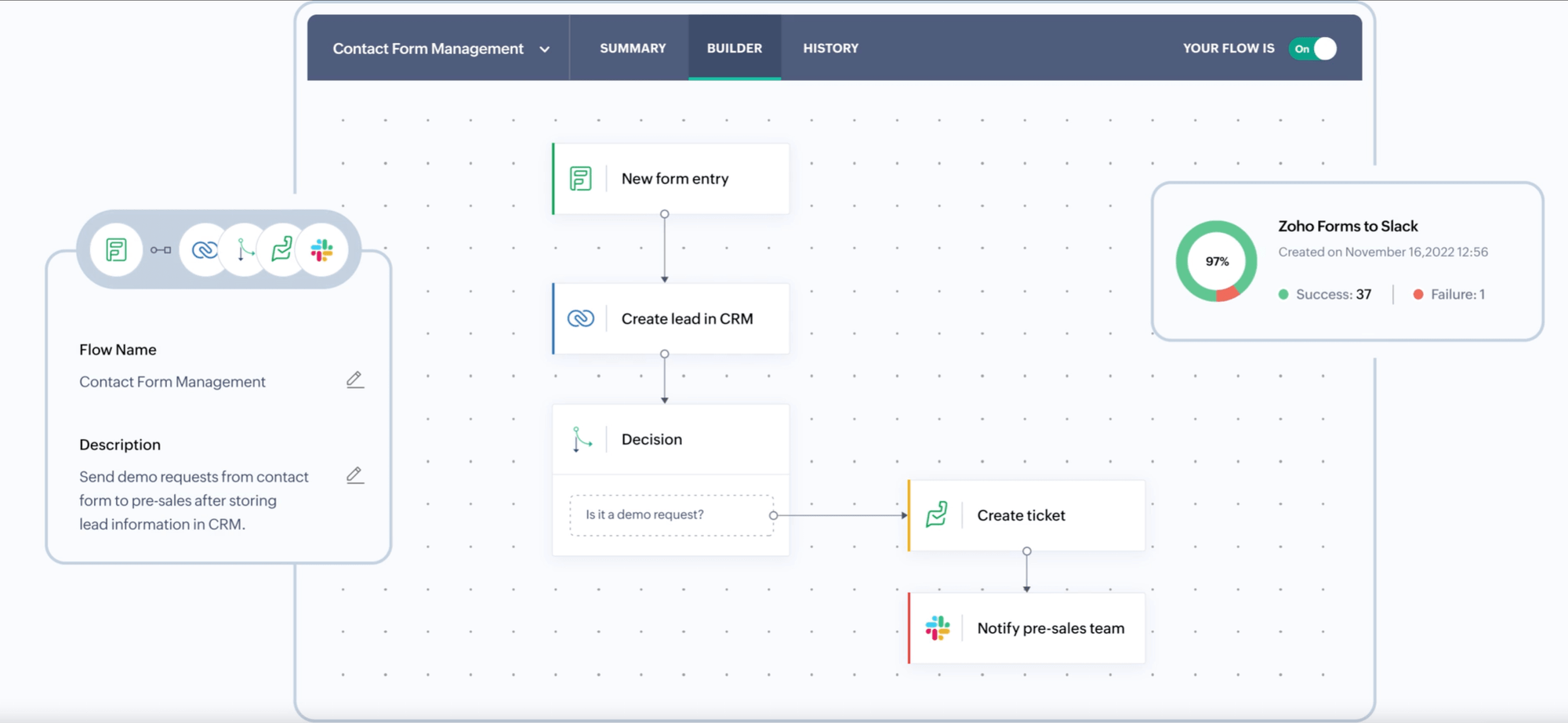Viewport: 1568px width, 723px height.
Task: Click the output connector below Create ticket
Action: (x=1027, y=551)
